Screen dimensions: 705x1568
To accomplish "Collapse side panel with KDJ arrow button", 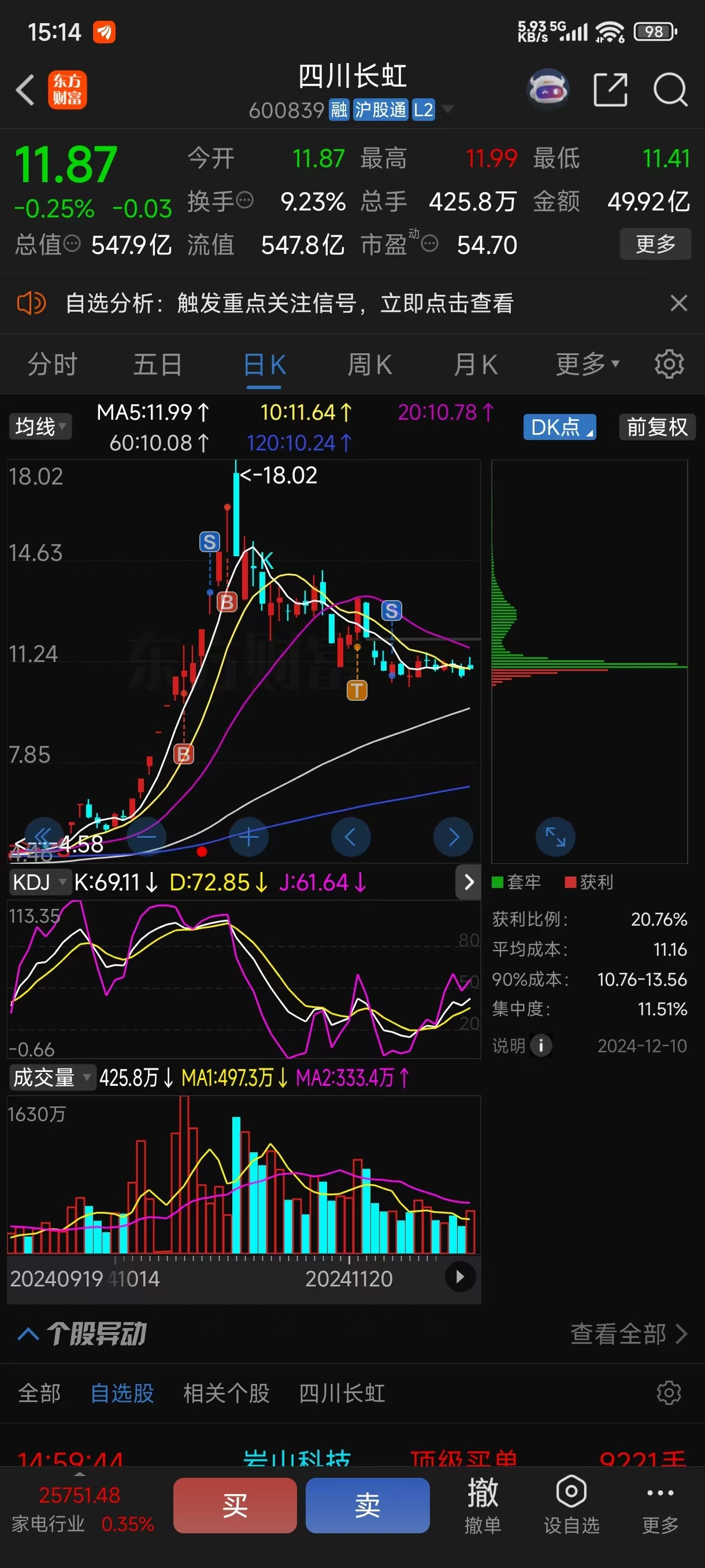I will click(467, 881).
